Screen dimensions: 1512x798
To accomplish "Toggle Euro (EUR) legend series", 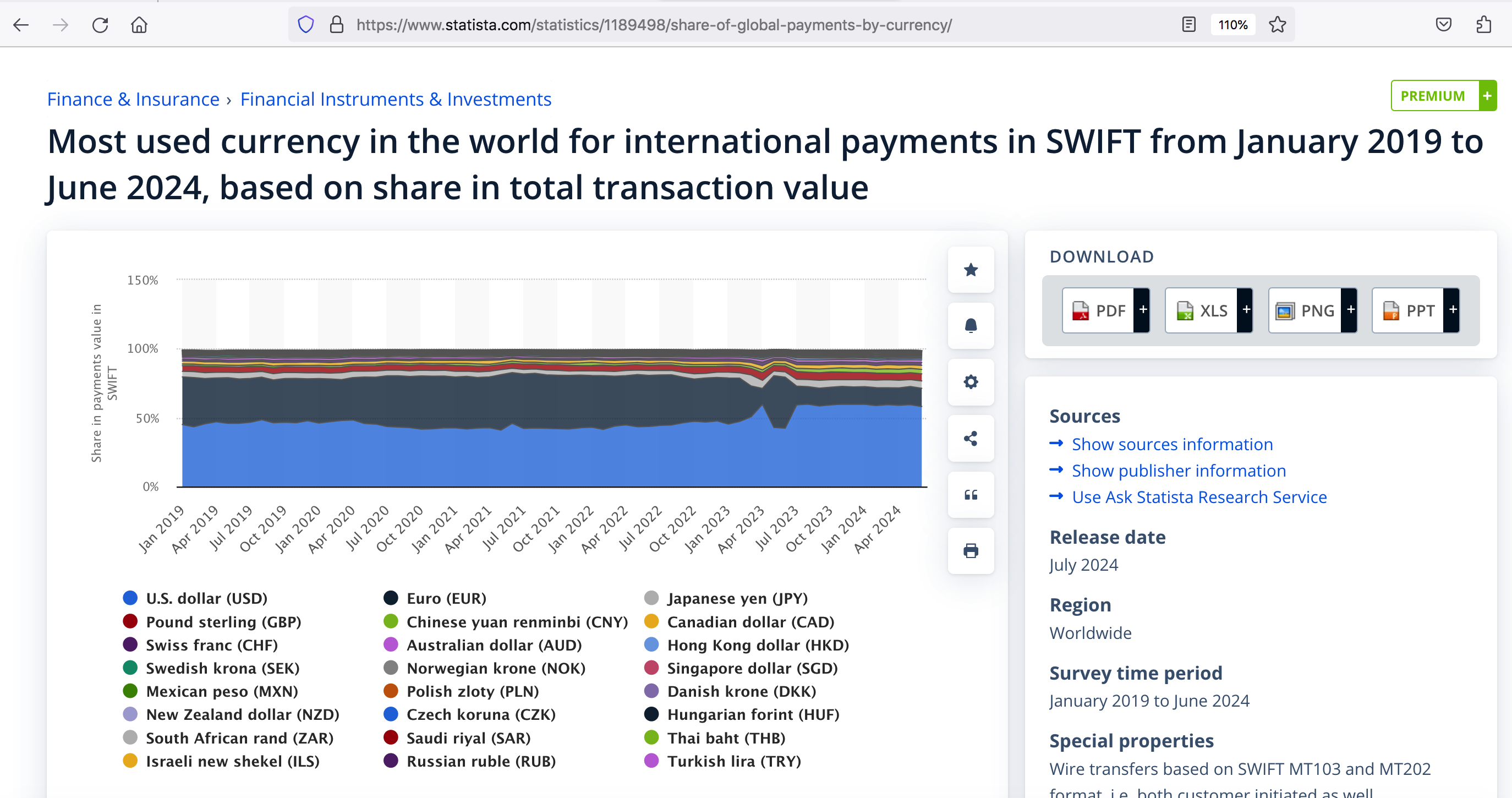I will click(435, 598).
